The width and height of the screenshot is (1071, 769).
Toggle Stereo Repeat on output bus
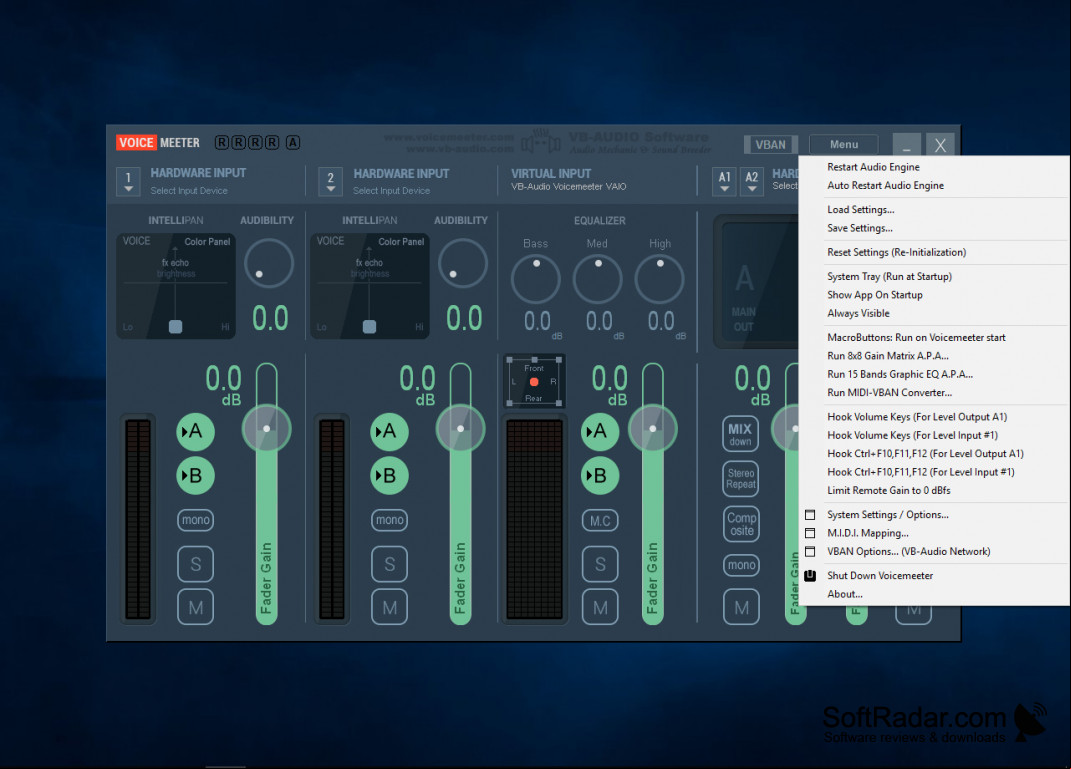point(740,479)
